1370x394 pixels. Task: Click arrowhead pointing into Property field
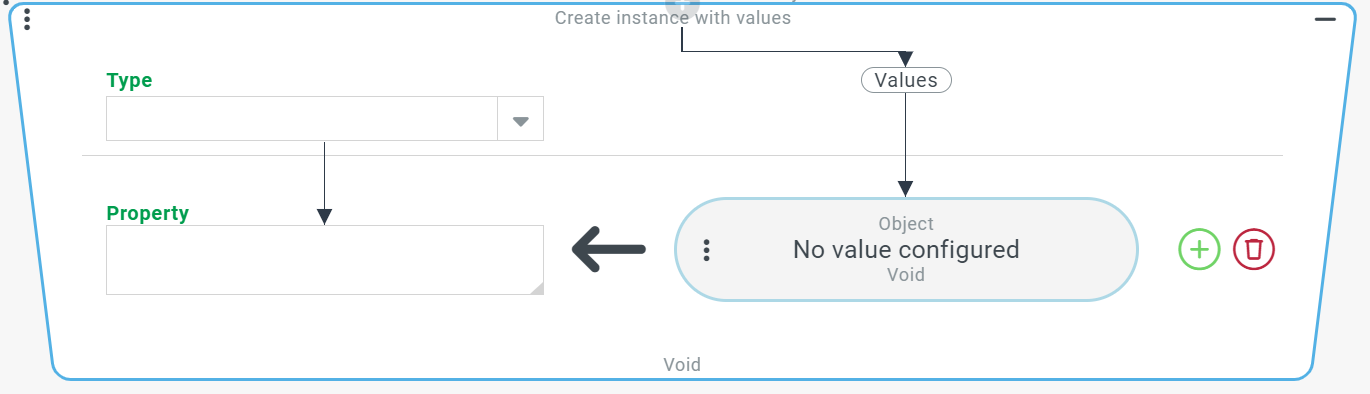click(324, 217)
